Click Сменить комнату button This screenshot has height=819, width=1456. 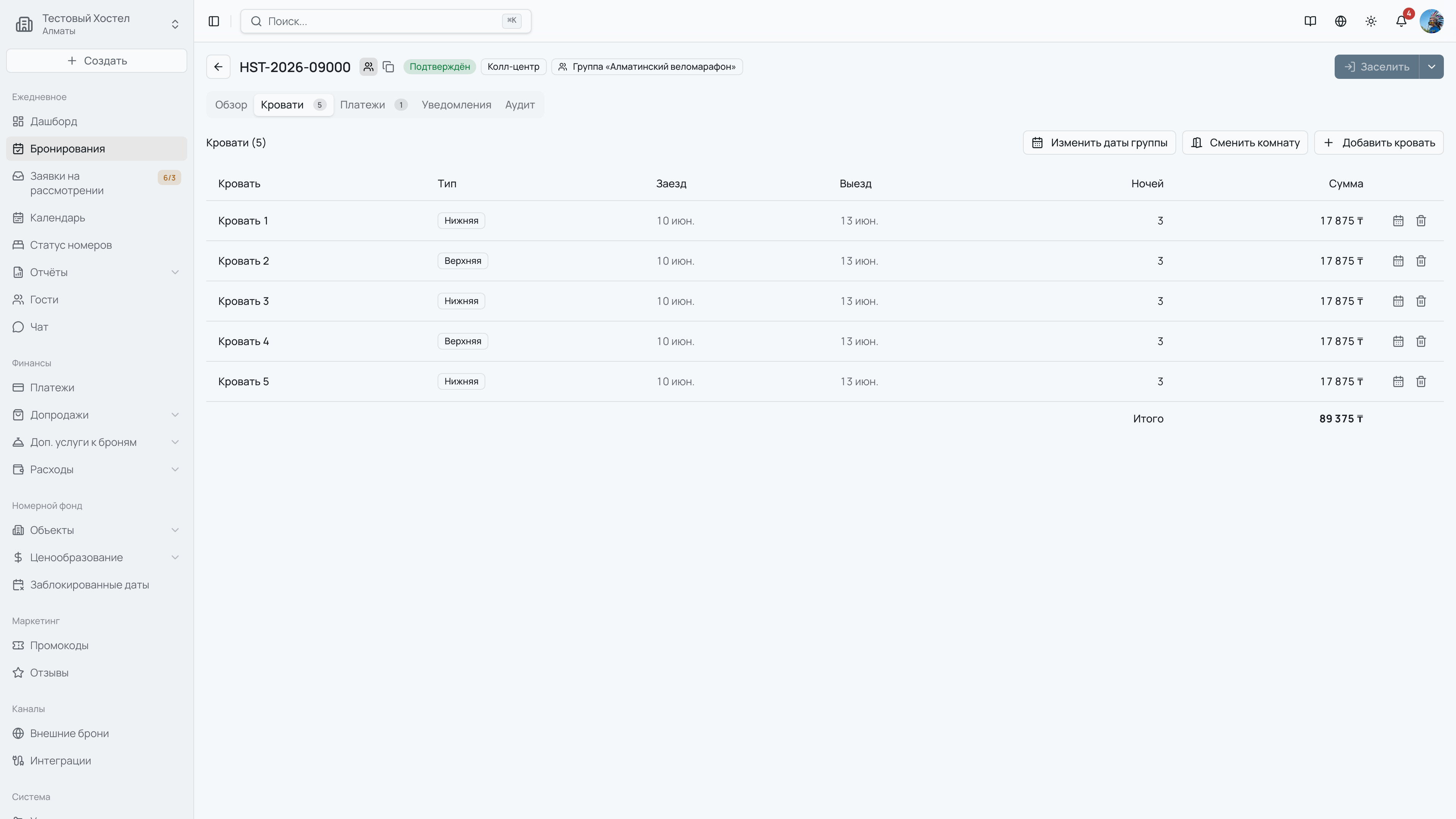pyautogui.click(x=1245, y=143)
